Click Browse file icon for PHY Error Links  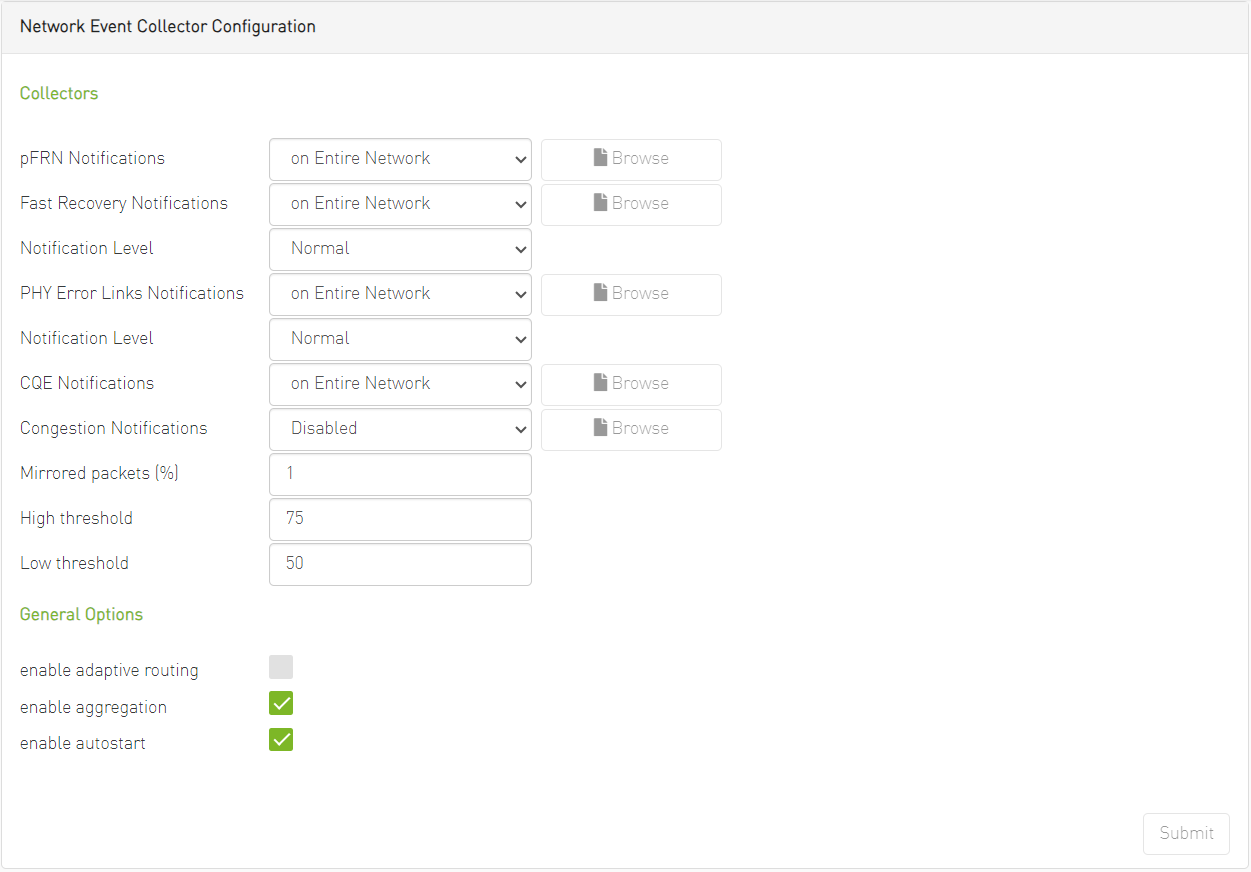coord(600,293)
